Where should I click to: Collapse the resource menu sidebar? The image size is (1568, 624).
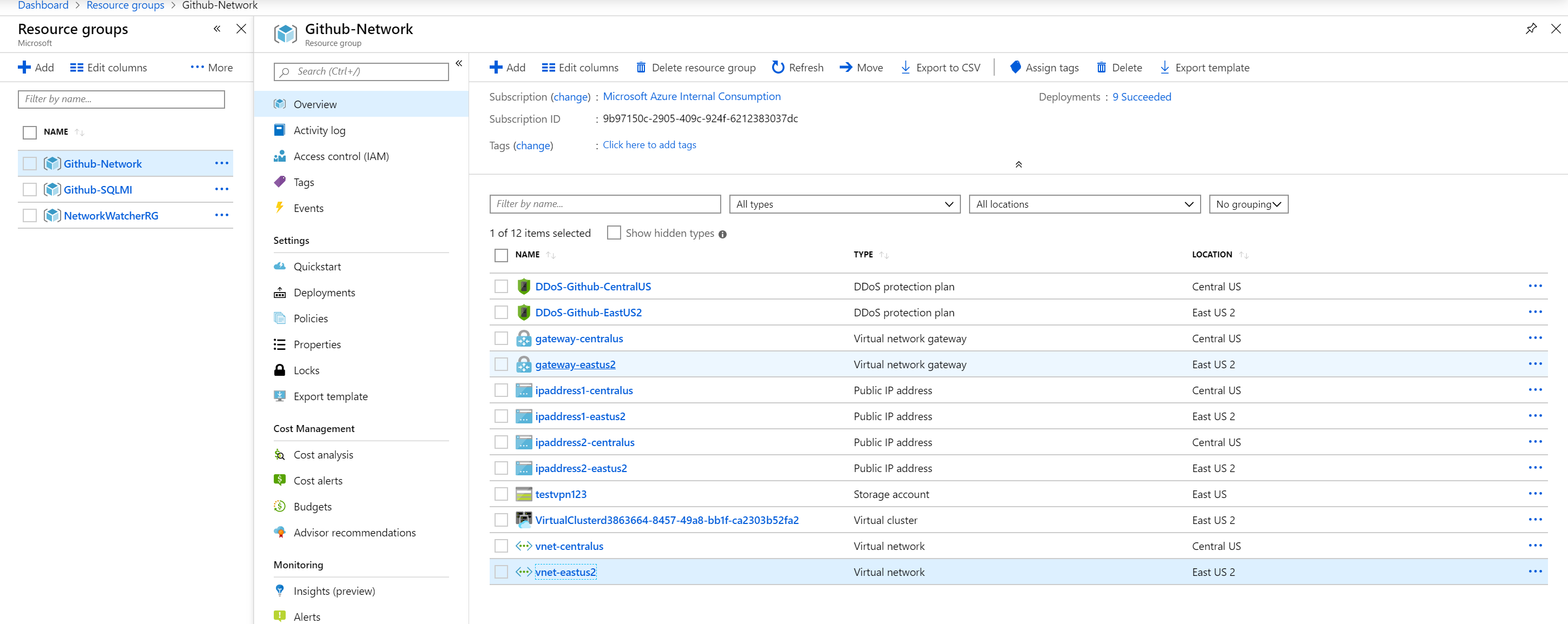tap(459, 63)
